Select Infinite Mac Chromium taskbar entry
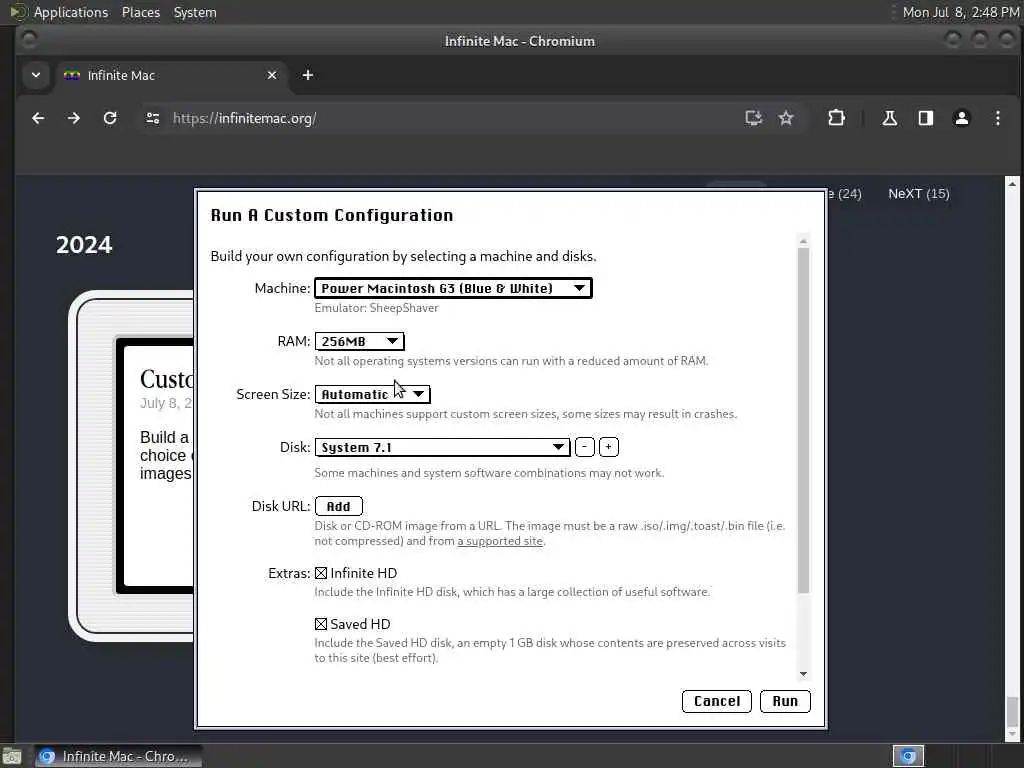This screenshot has width=1024, height=768. pyautogui.click(x=118, y=756)
